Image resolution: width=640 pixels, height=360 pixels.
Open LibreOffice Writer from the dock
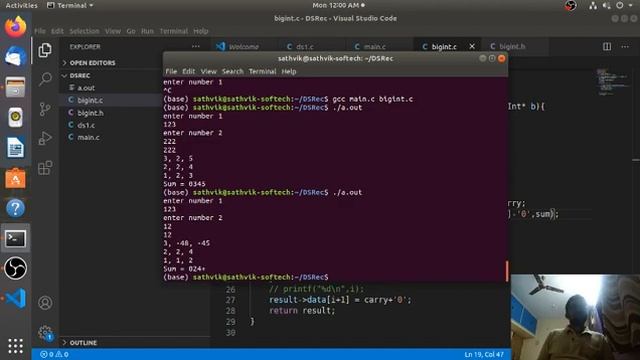[x=16, y=147]
